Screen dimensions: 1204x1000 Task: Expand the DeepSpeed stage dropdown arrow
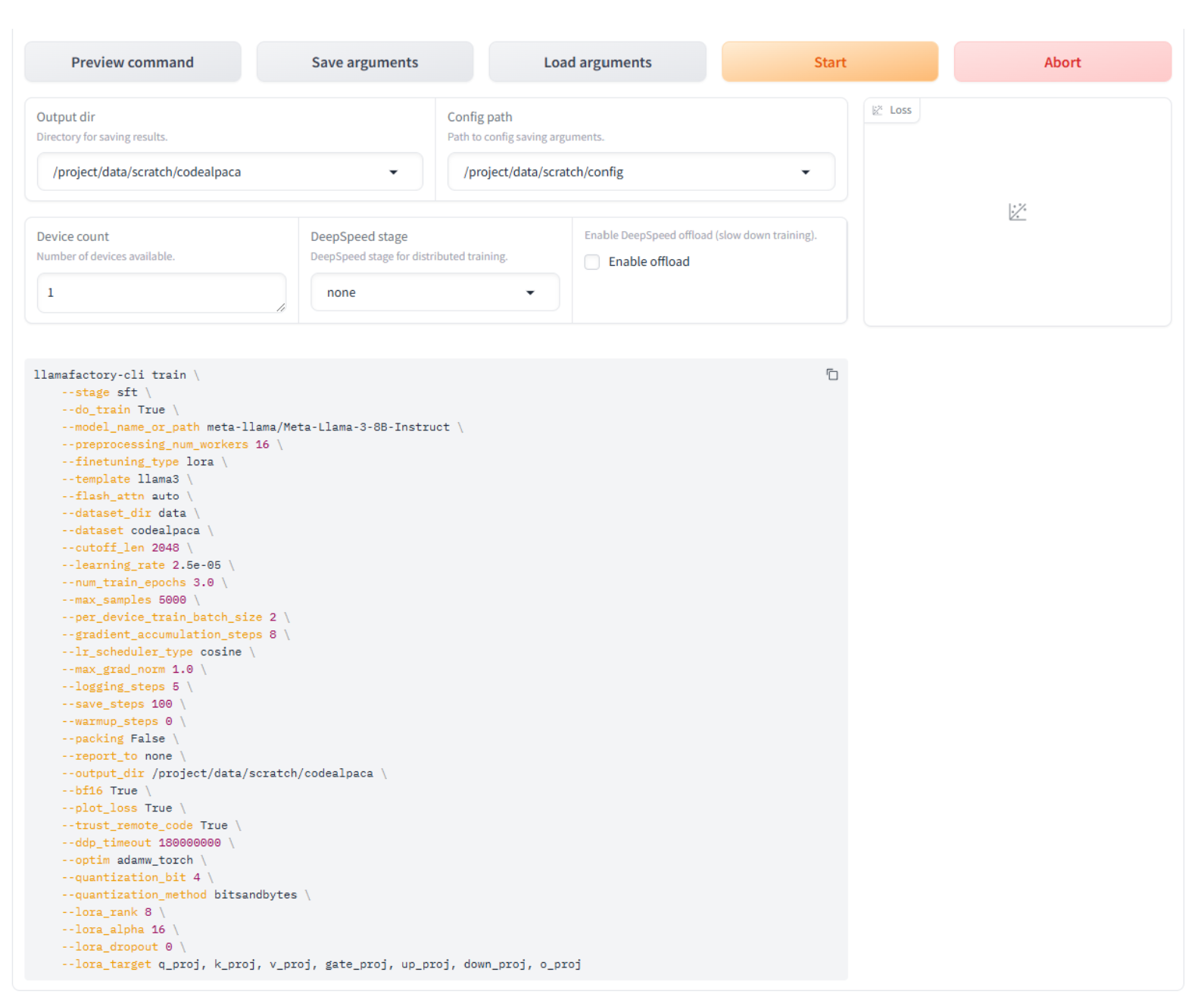[530, 293]
